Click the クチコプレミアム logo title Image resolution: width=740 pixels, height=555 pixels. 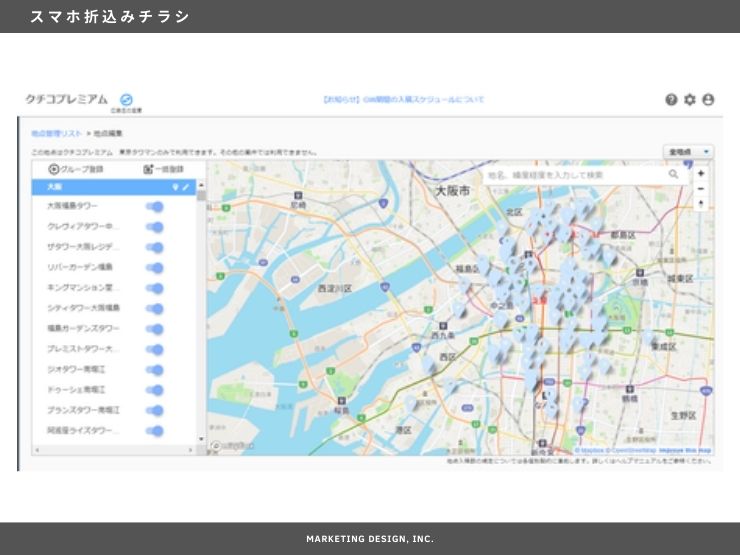point(67,99)
